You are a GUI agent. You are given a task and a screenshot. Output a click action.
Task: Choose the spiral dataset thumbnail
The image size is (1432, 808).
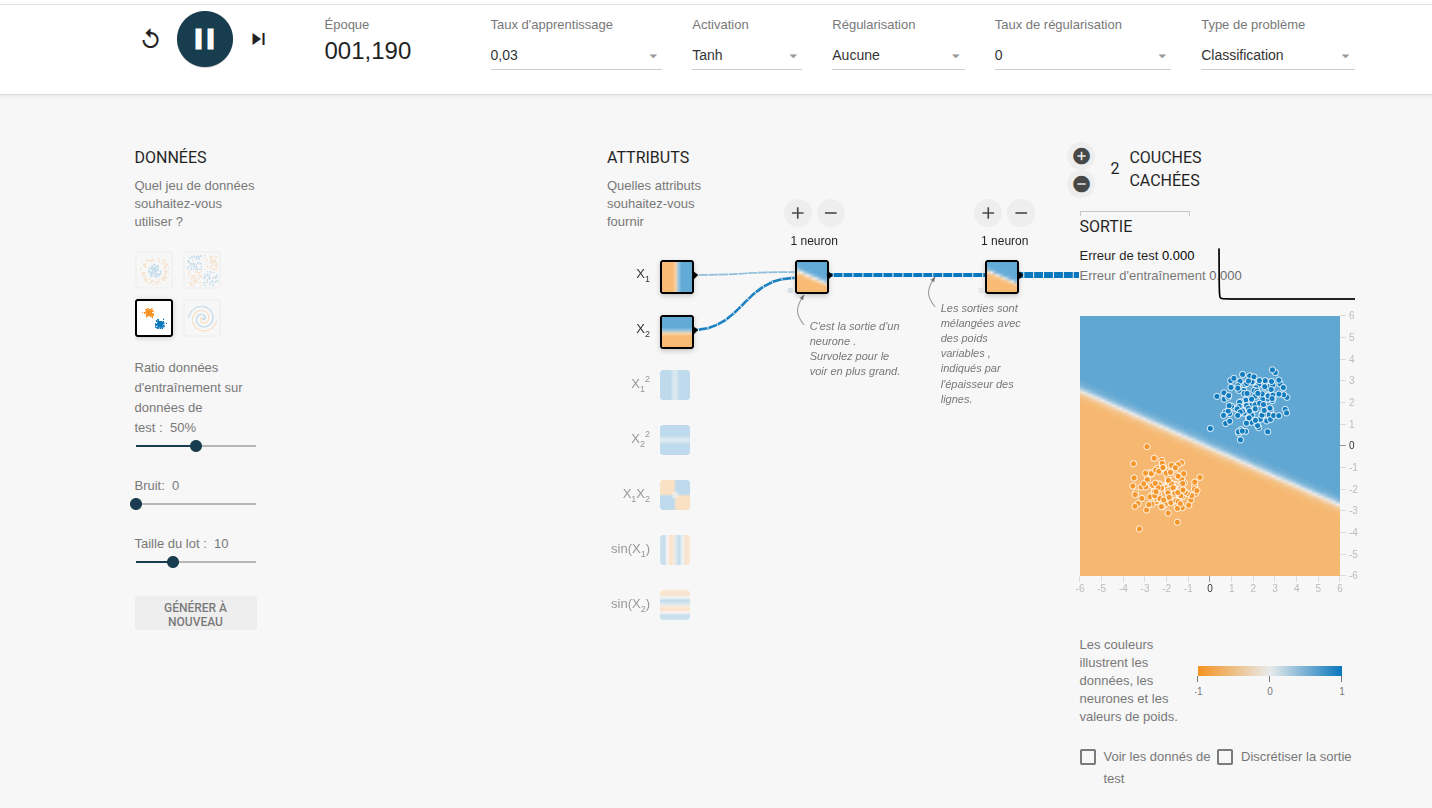coord(202,318)
